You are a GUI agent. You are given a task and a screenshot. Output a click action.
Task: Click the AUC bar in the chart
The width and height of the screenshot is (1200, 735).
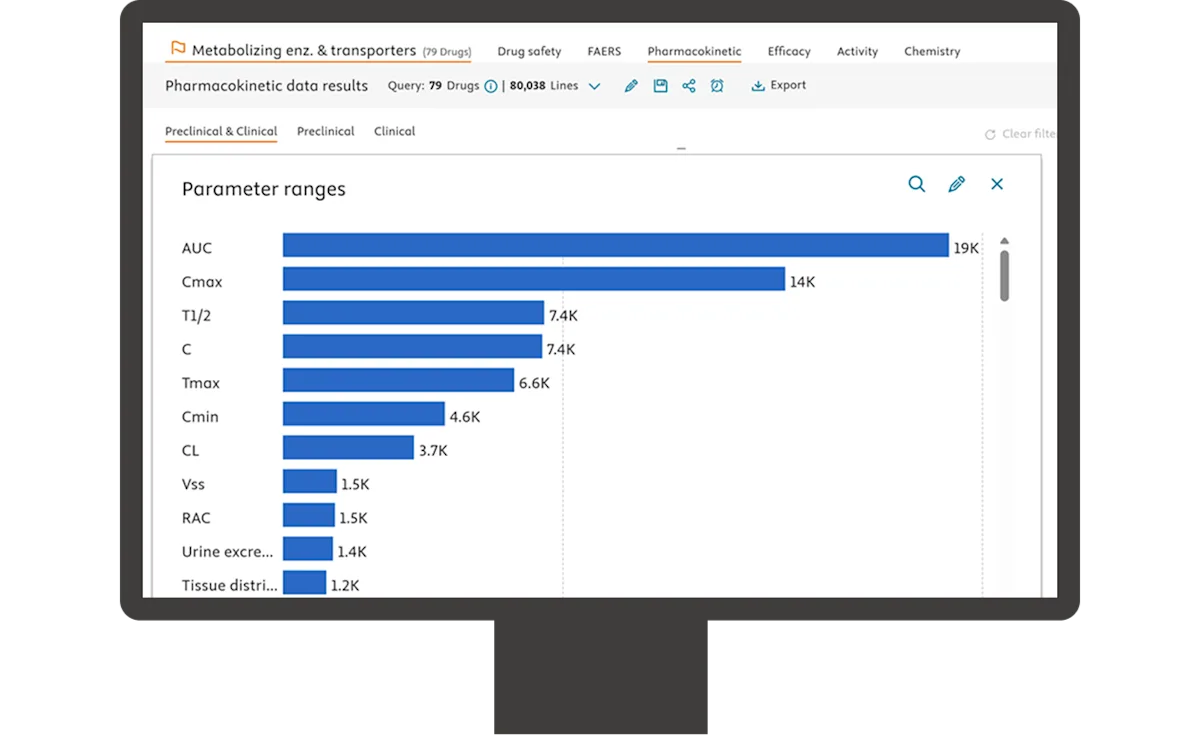pos(615,245)
